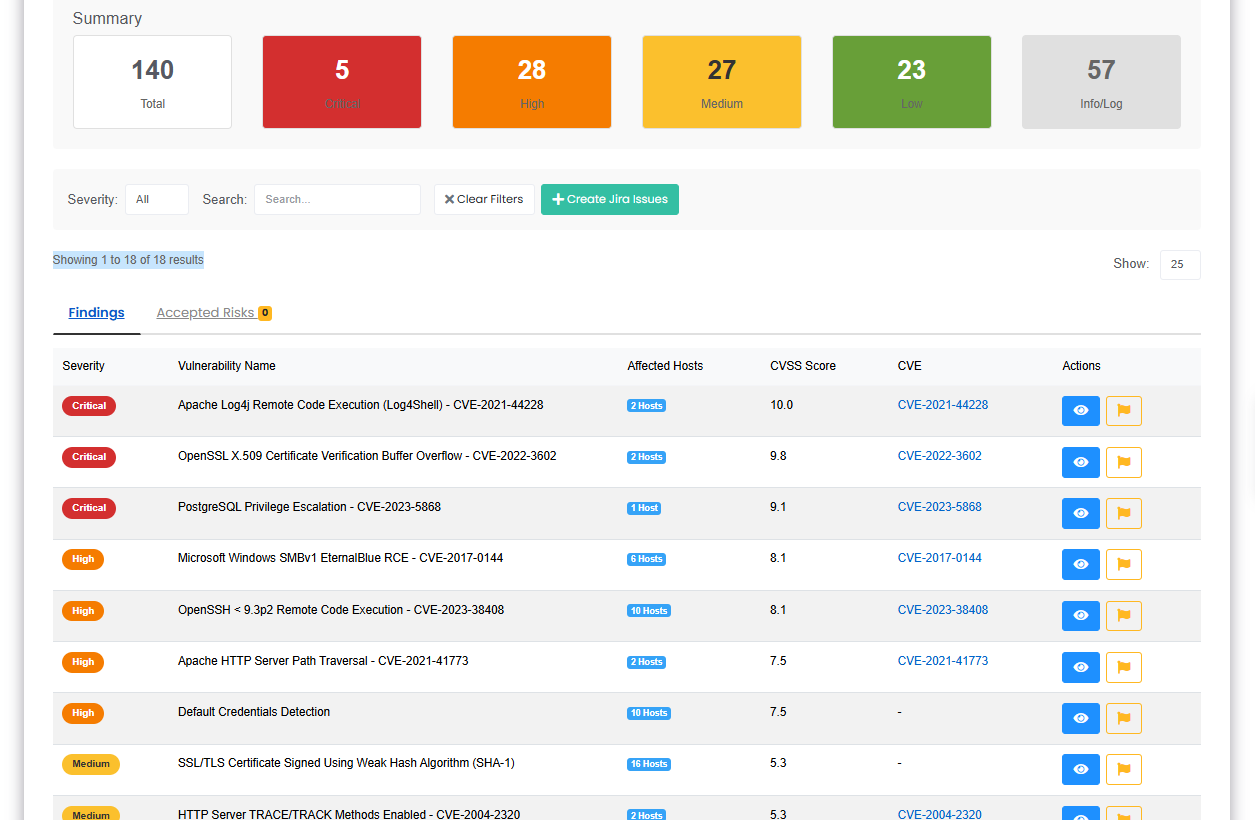Switch to the Accepted Risks tab

[206, 312]
